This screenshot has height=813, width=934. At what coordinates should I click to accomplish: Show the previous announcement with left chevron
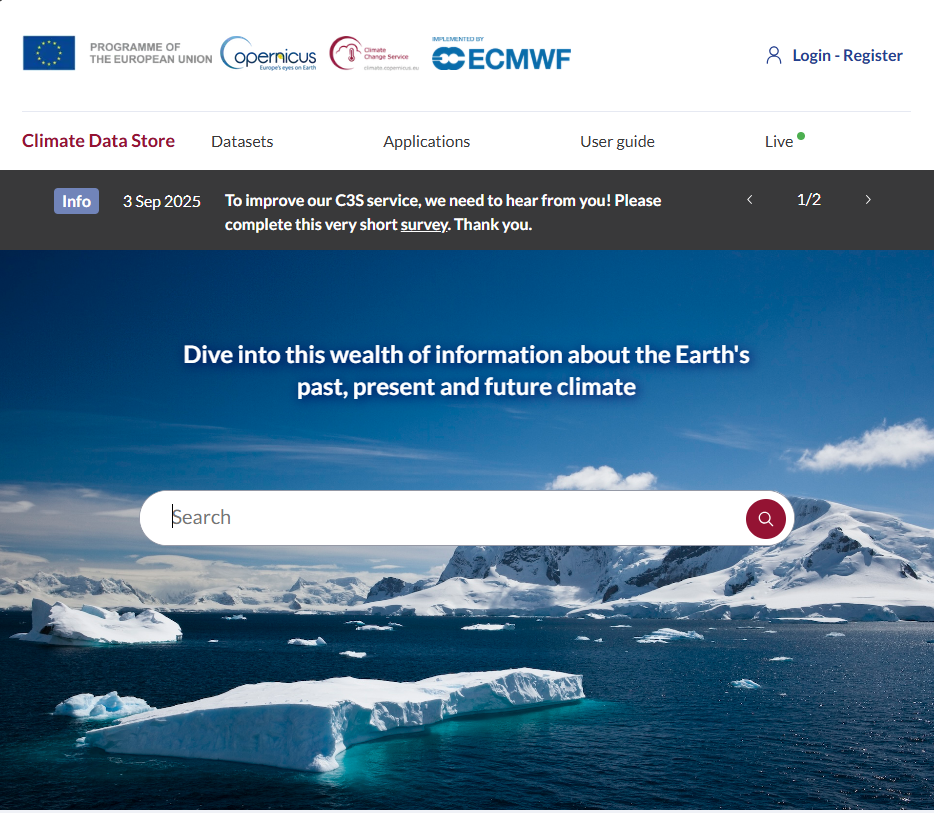[x=750, y=200]
